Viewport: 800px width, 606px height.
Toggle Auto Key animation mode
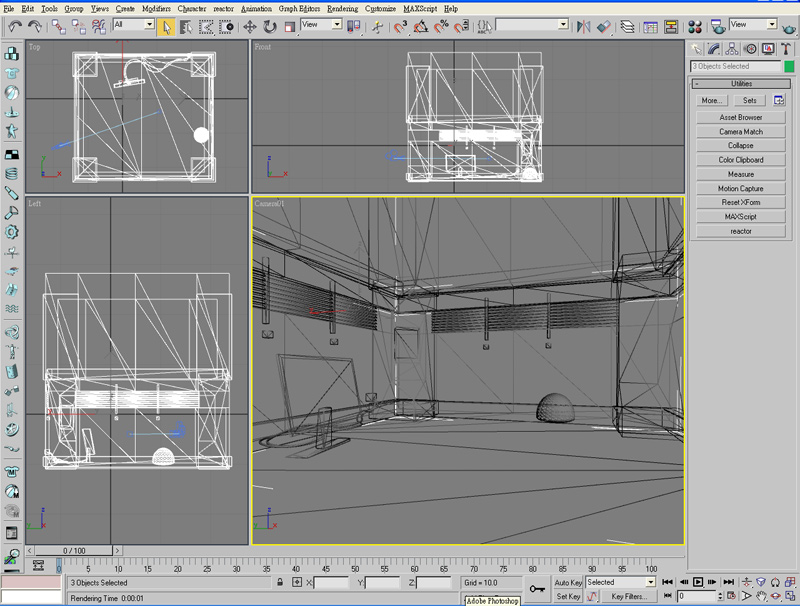(568, 583)
